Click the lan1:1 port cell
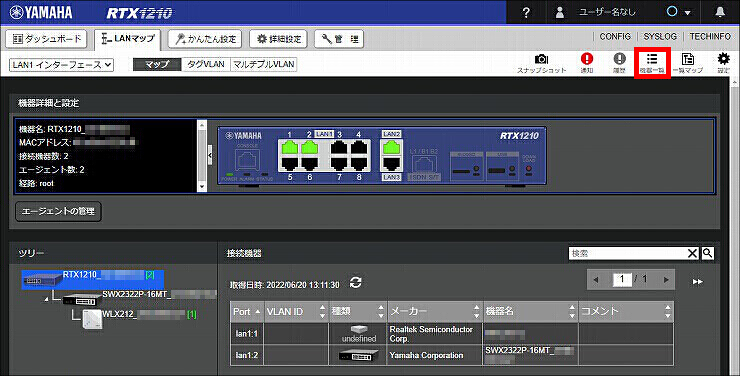This screenshot has height=376, width=740. [x=247, y=333]
